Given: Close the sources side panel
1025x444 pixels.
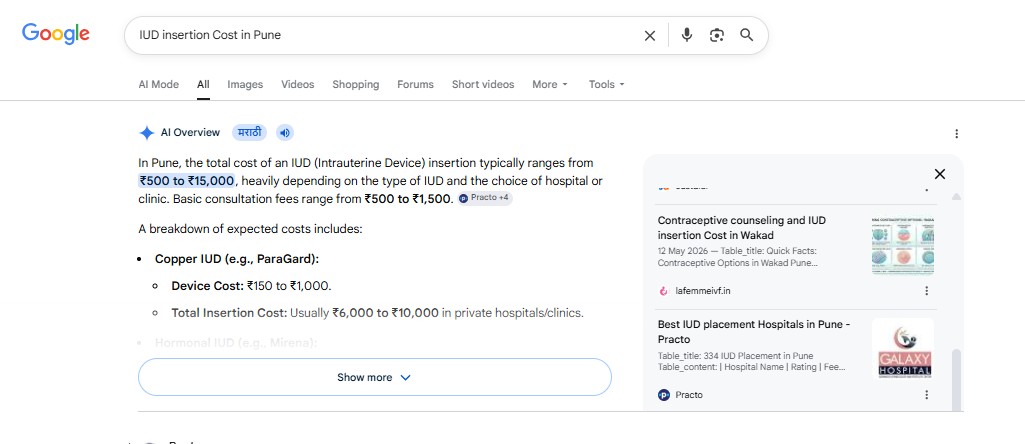Looking at the screenshot, I should point(939,174).
